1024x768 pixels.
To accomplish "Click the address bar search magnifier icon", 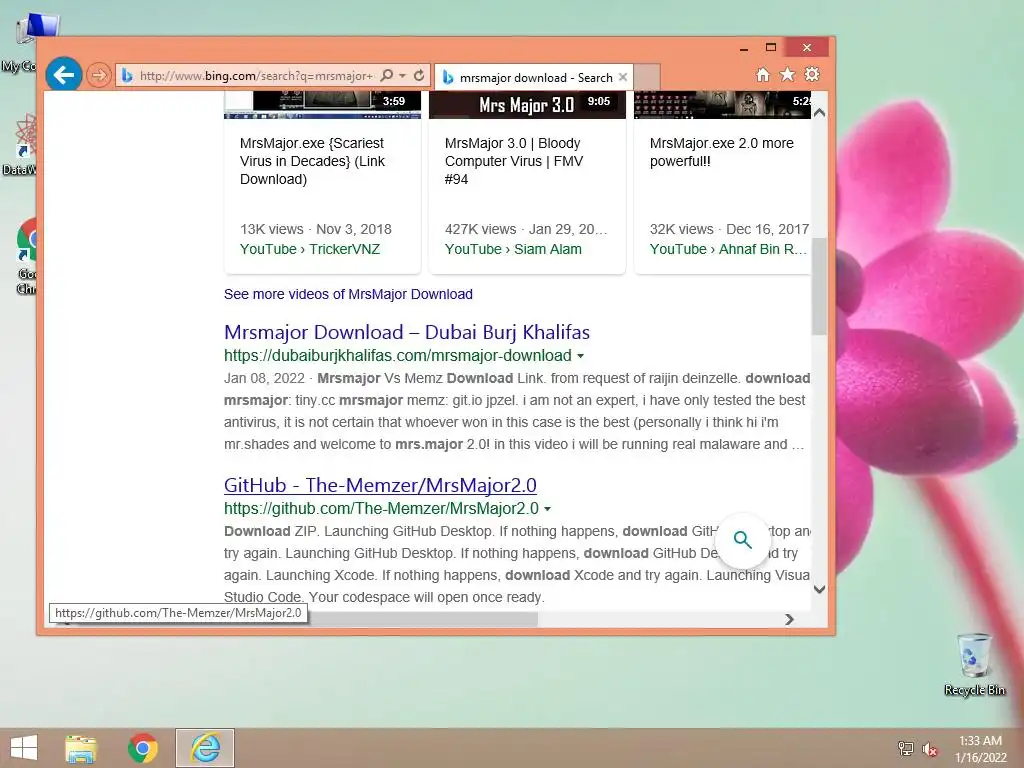I will [x=387, y=76].
